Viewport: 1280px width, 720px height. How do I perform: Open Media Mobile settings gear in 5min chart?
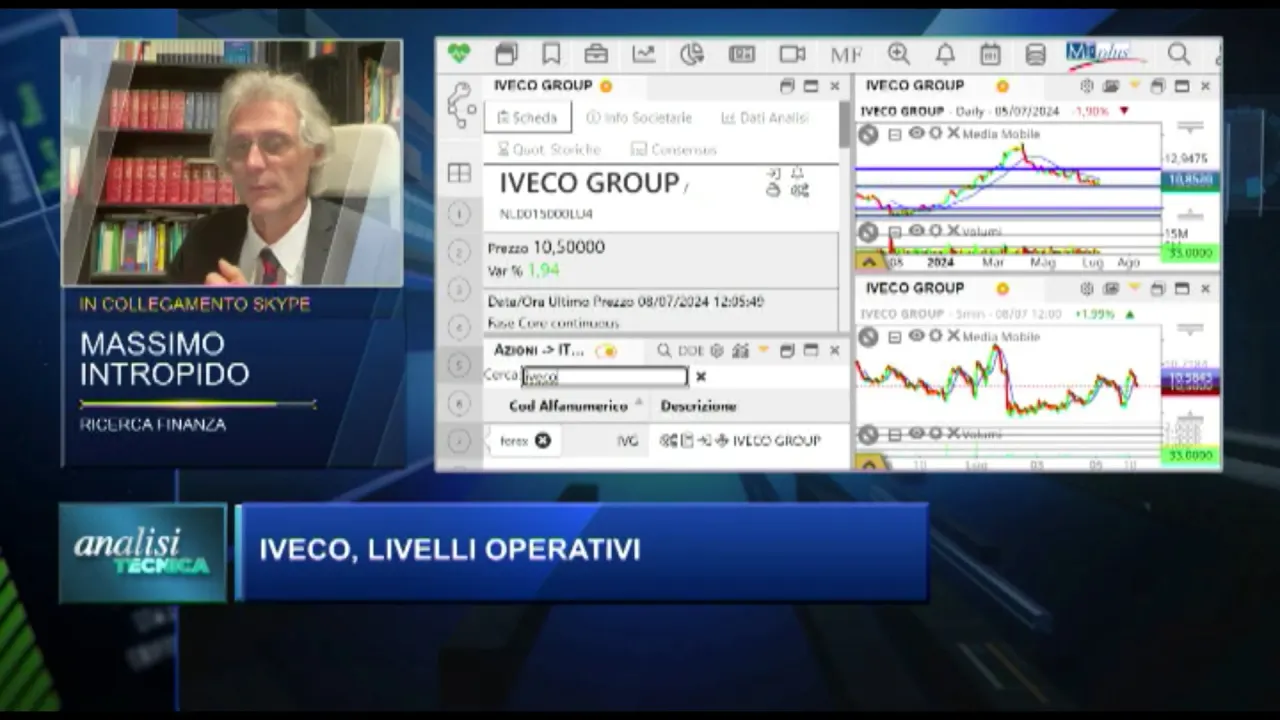tap(935, 336)
